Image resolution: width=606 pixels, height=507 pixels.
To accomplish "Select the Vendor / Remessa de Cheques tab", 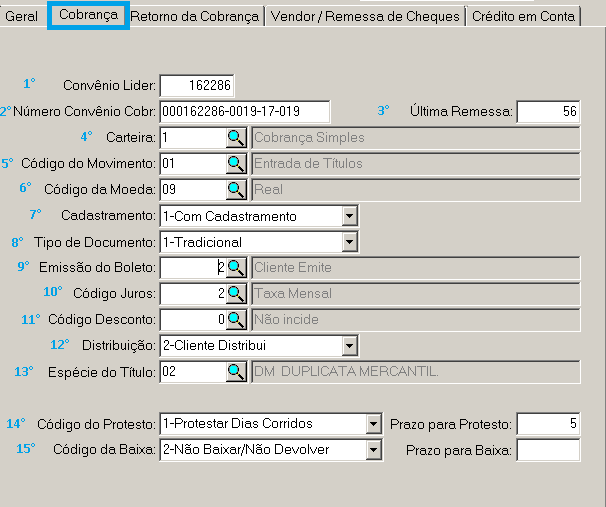I will pos(365,16).
